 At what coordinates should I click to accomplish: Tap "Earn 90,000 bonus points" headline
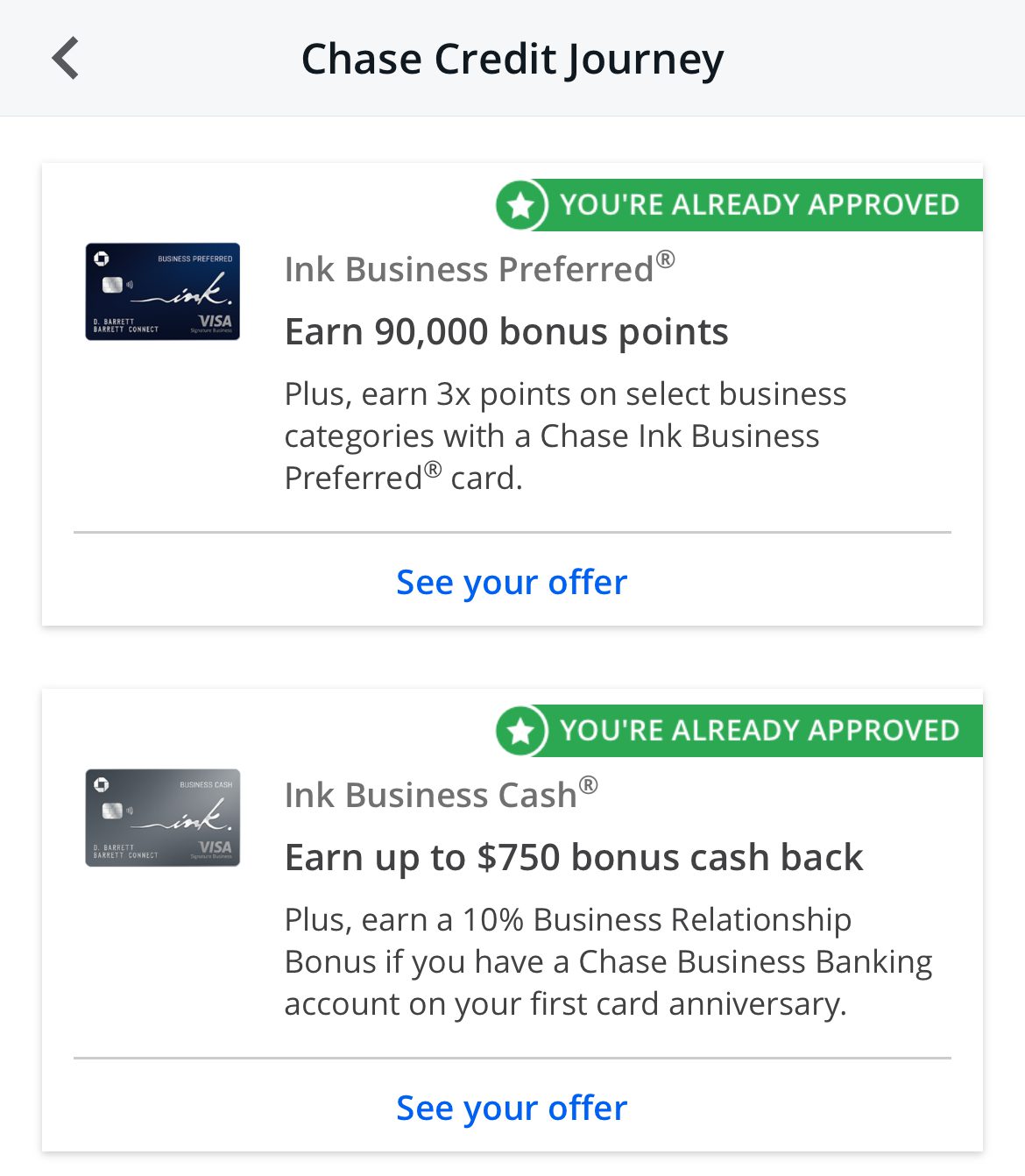point(506,332)
